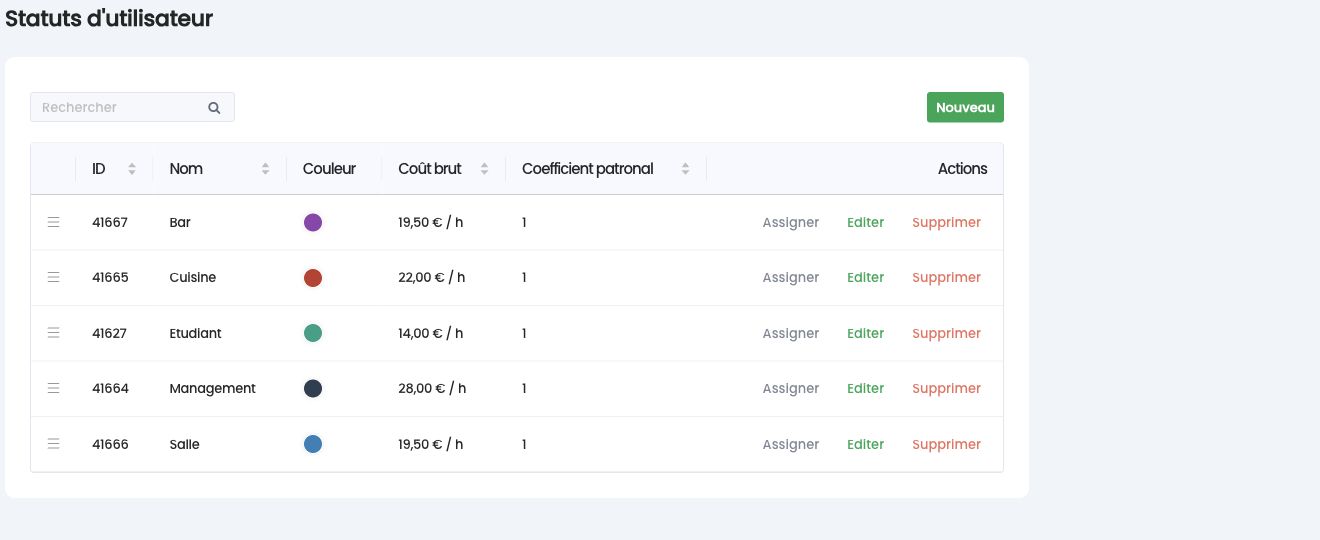
Task: Click the Couleur column header
Action: (x=329, y=169)
